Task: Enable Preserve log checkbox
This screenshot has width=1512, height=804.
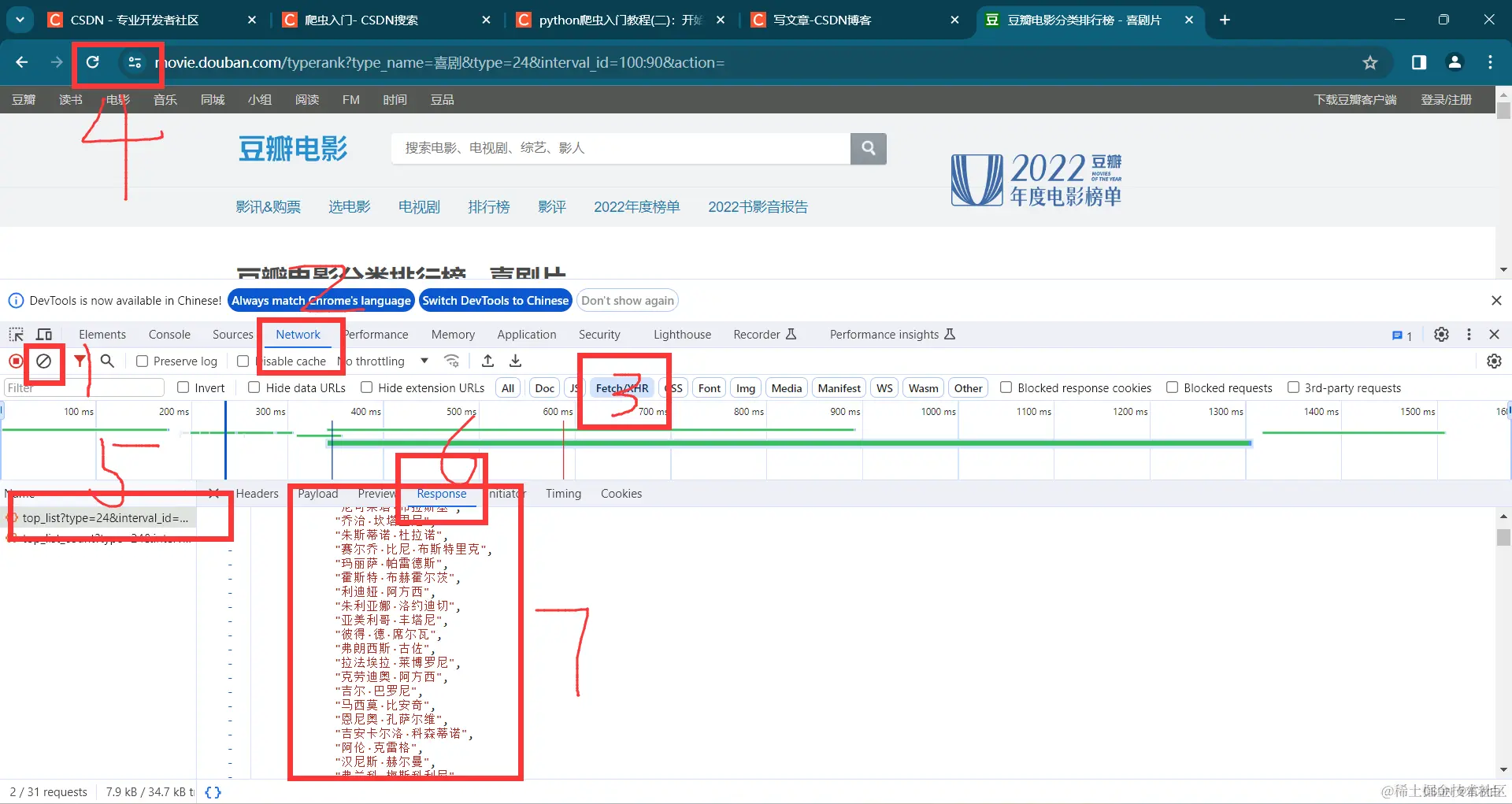Action: coord(142,361)
